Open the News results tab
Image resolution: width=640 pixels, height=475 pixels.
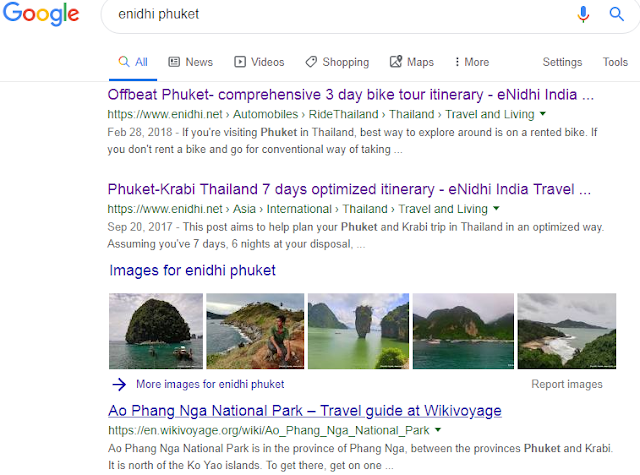point(191,62)
